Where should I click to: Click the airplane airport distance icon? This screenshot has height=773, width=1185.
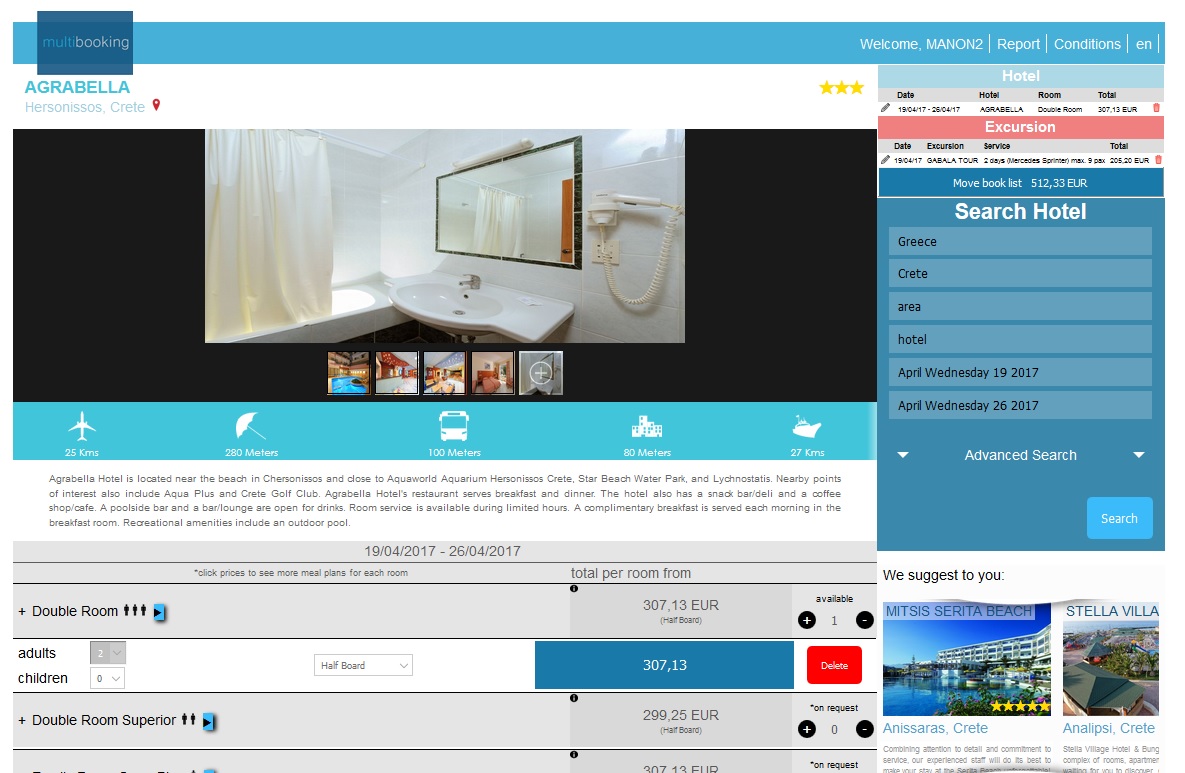click(80, 425)
